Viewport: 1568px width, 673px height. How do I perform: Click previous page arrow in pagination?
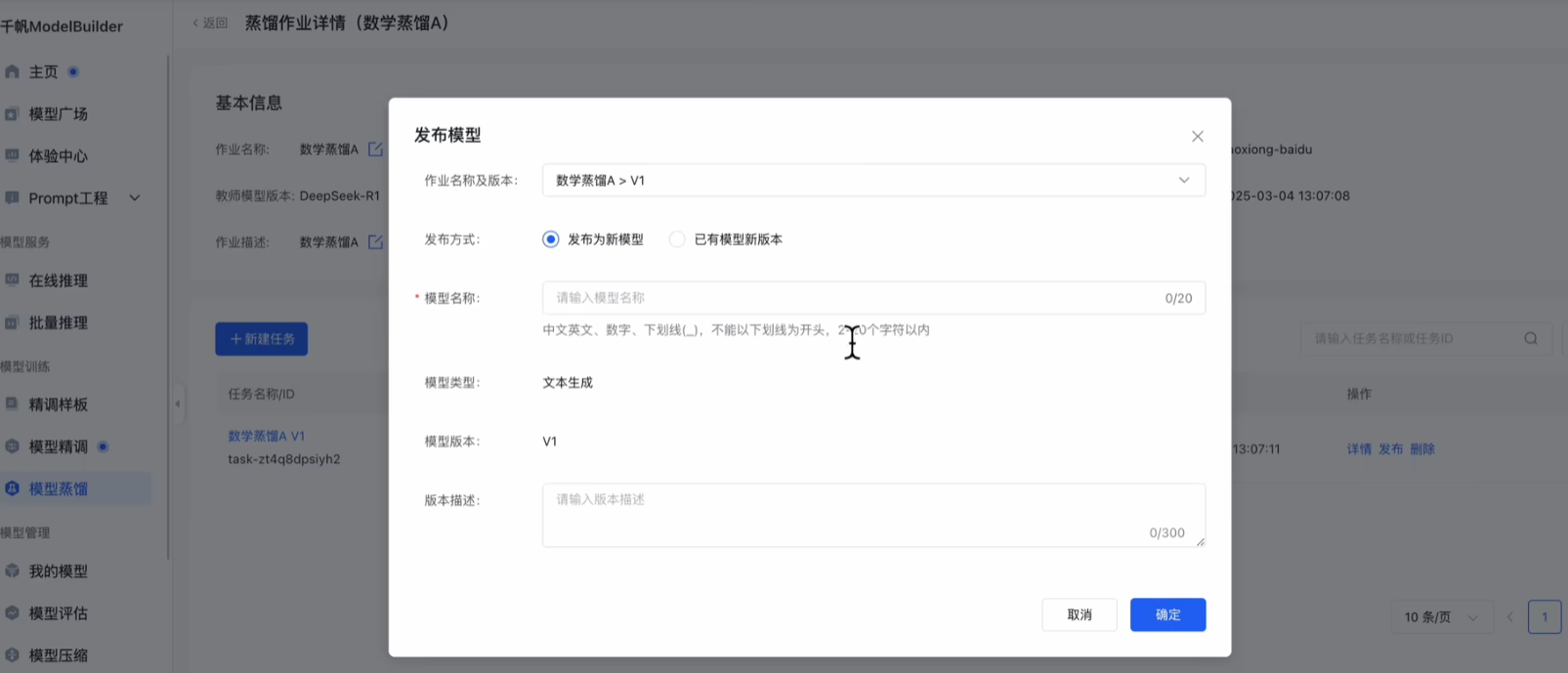[1510, 617]
